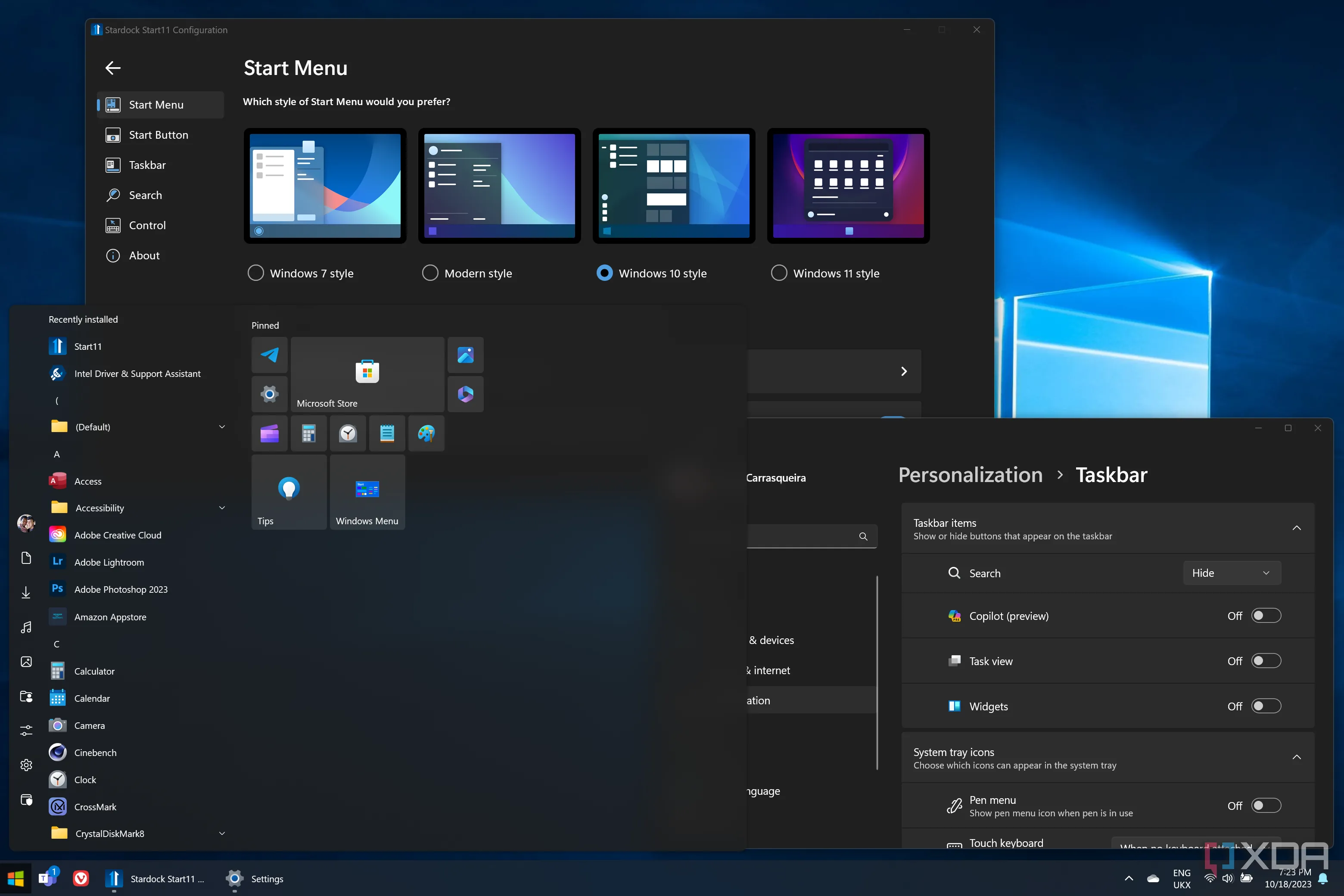The width and height of the screenshot is (1344, 896).
Task: Collapse the Taskbar items section
Action: (1296, 528)
